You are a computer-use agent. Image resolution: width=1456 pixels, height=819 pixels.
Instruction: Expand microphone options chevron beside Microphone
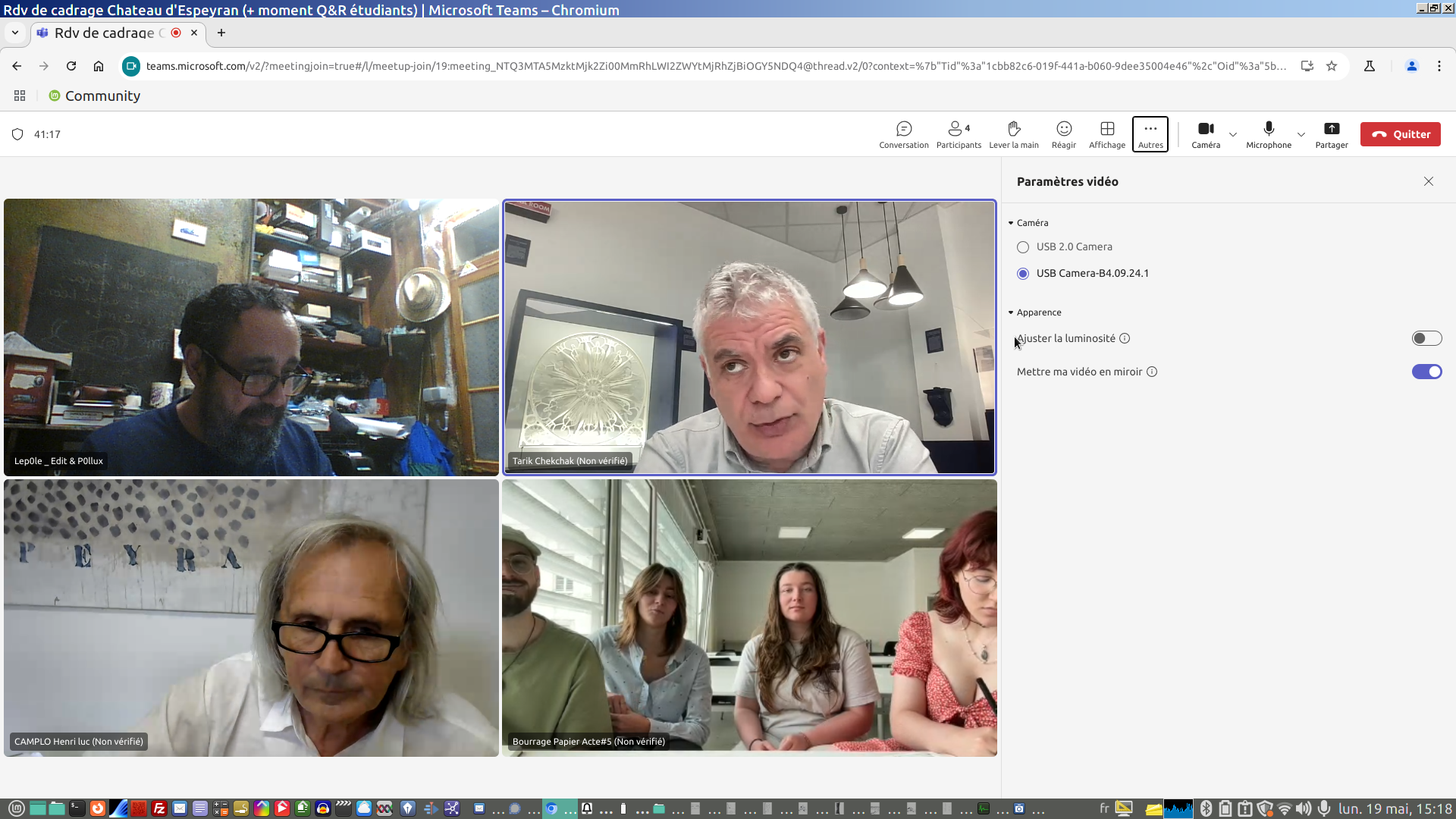pyautogui.click(x=1301, y=134)
